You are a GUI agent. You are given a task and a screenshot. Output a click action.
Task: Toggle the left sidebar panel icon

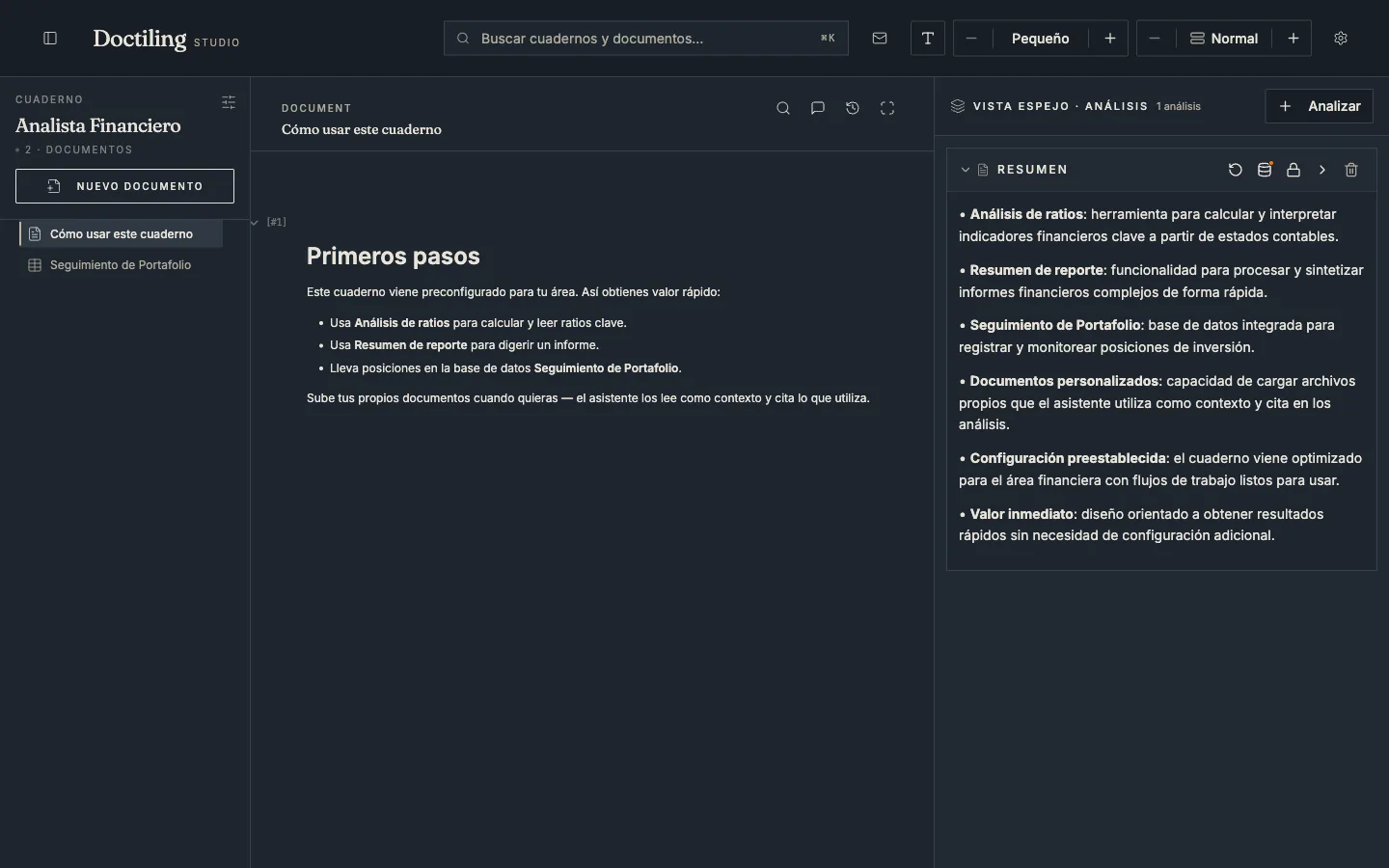(x=50, y=39)
